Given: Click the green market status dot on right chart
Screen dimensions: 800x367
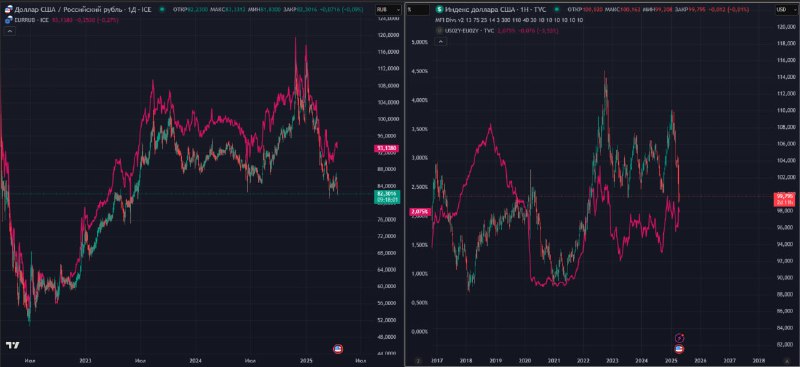Looking at the screenshot, I should click(556, 9).
